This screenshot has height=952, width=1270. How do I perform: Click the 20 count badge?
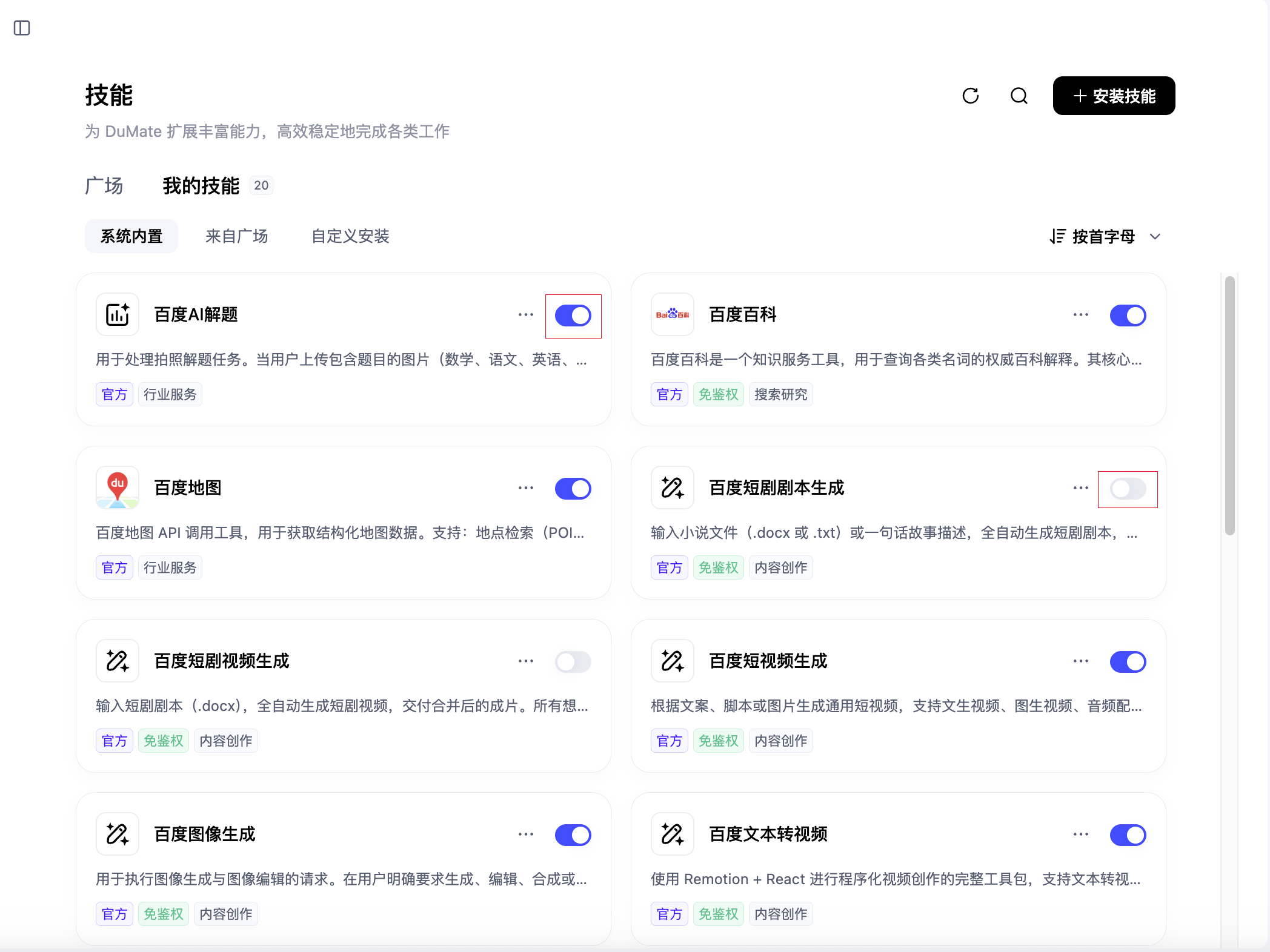261,185
